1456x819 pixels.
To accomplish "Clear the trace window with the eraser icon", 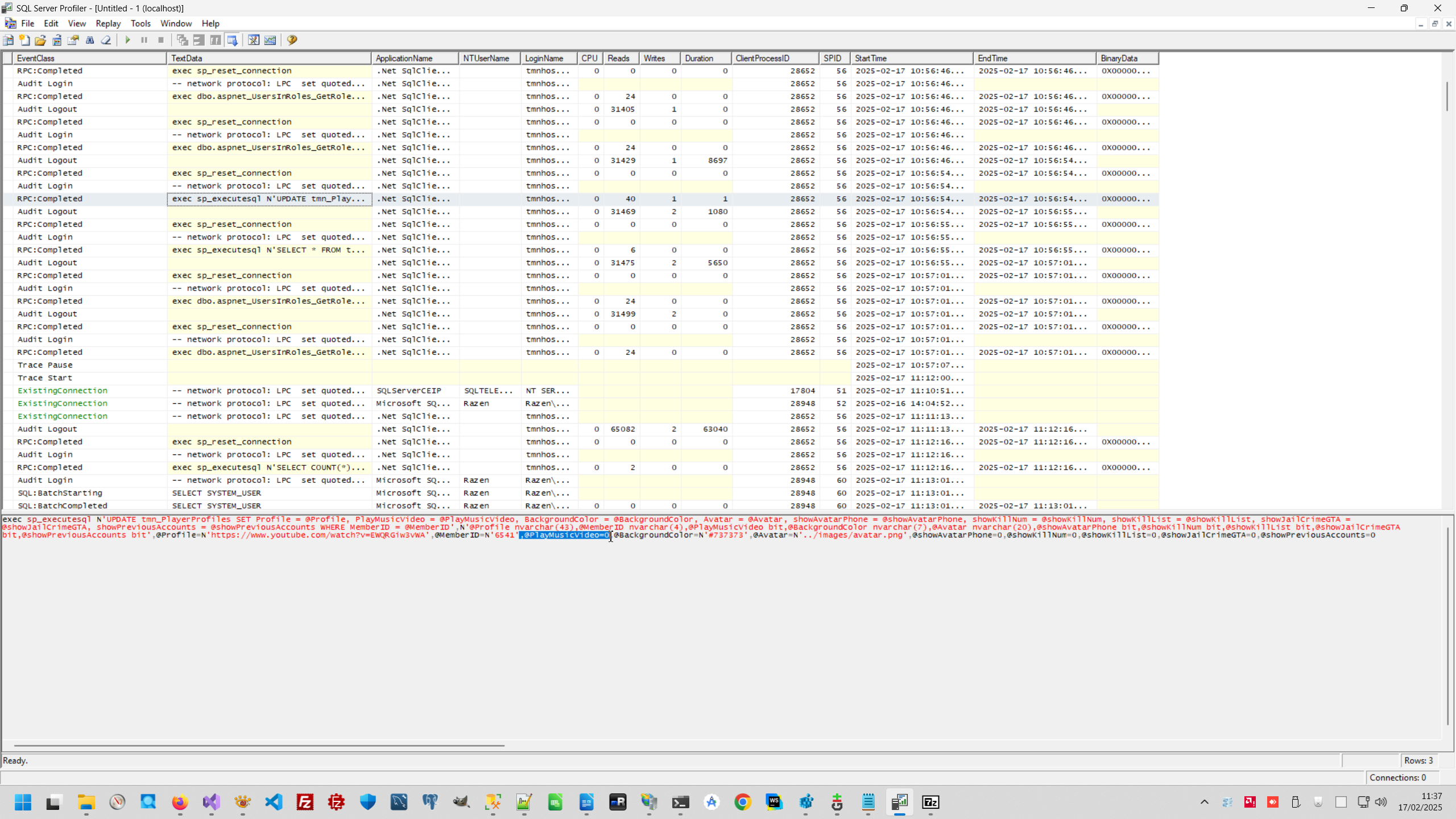I will click(x=106, y=40).
